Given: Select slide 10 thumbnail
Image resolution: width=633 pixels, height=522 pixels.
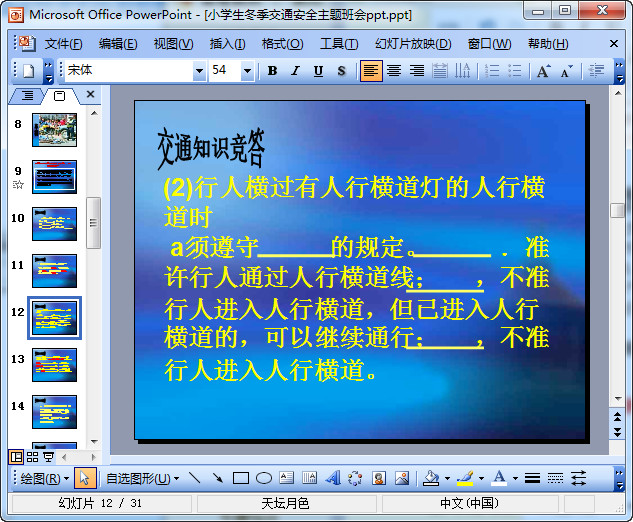Looking at the screenshot, I should (54, 223).
